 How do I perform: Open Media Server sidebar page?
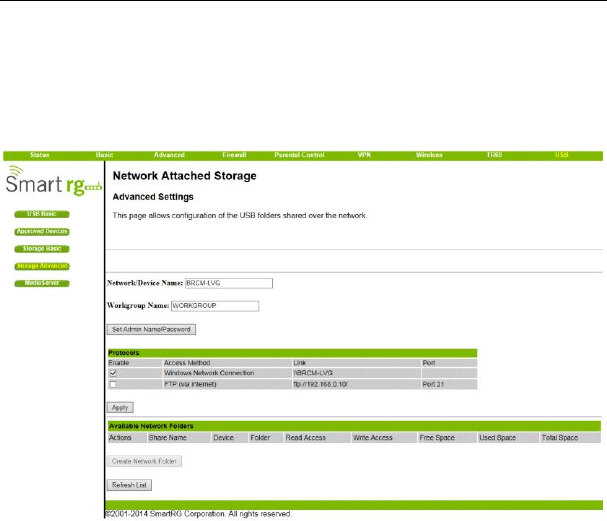(x=42, y=283)
